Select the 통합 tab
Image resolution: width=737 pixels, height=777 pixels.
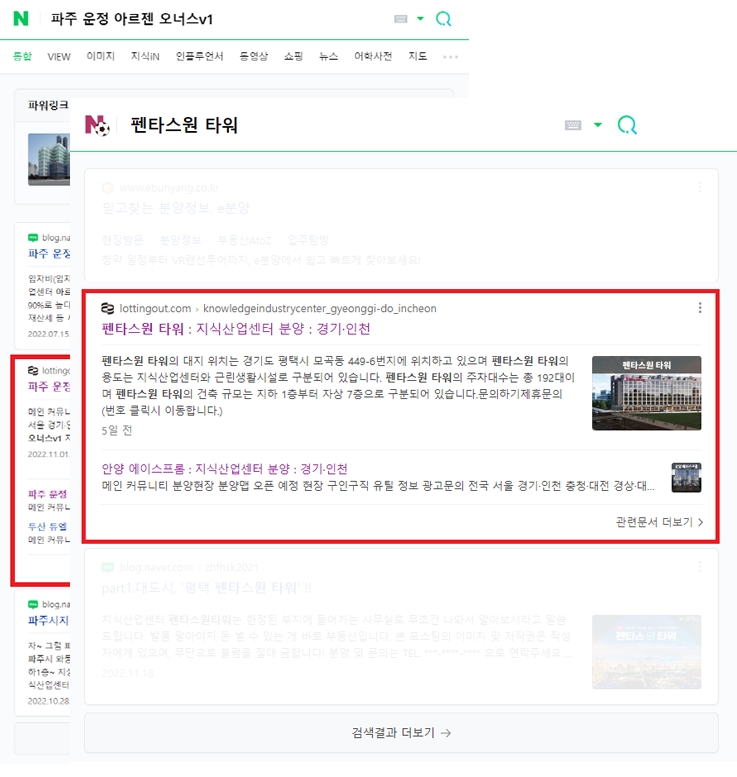click(x=22, y=56)
